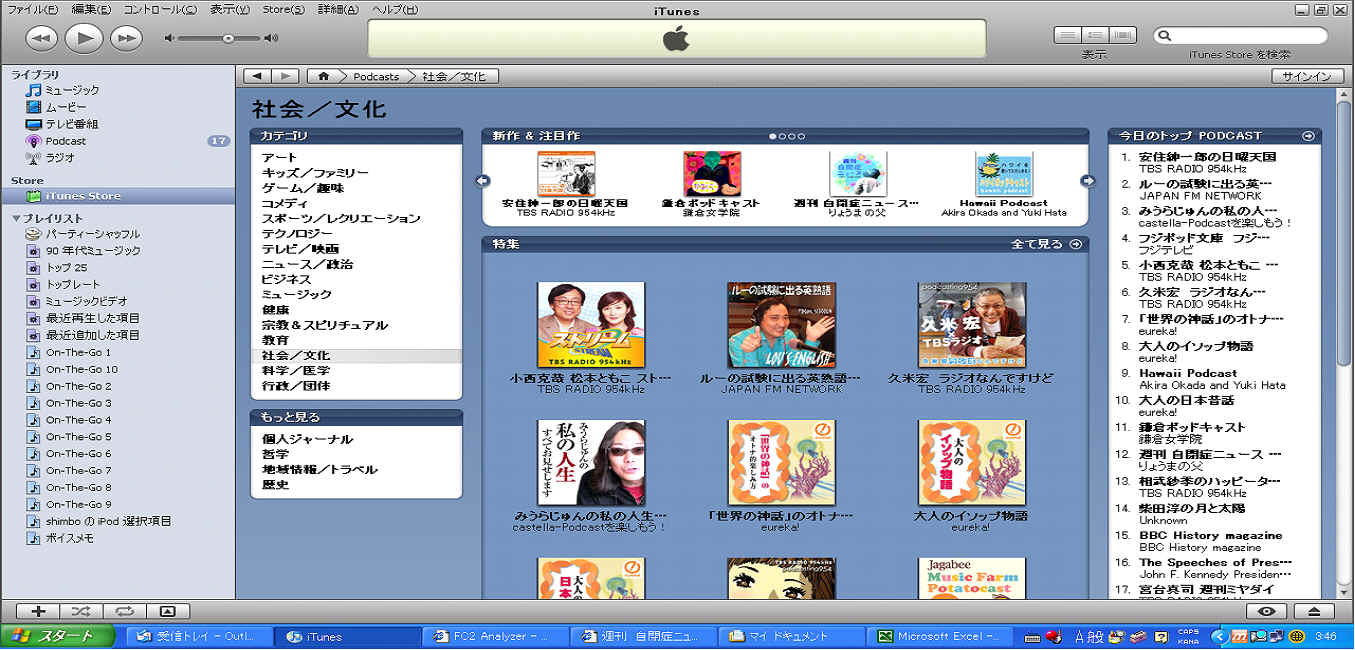Select the fourth page dot in 新作 & 注目作
Screen dimensions: 1355x650
[799, 136]
